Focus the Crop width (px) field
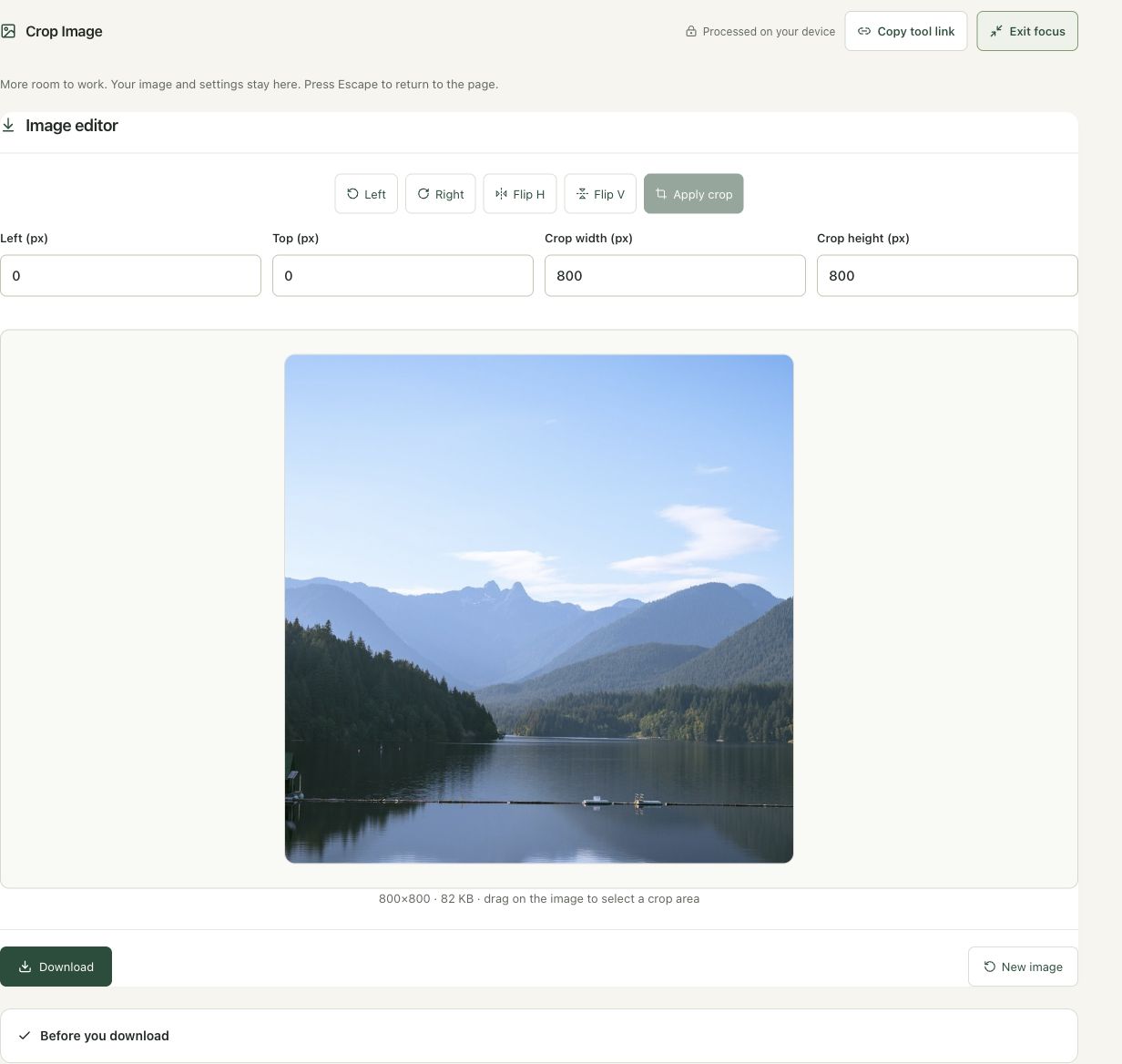The height and width of the screenshot is (1064, 1122). pyautogui.click(x=675, y=275)
